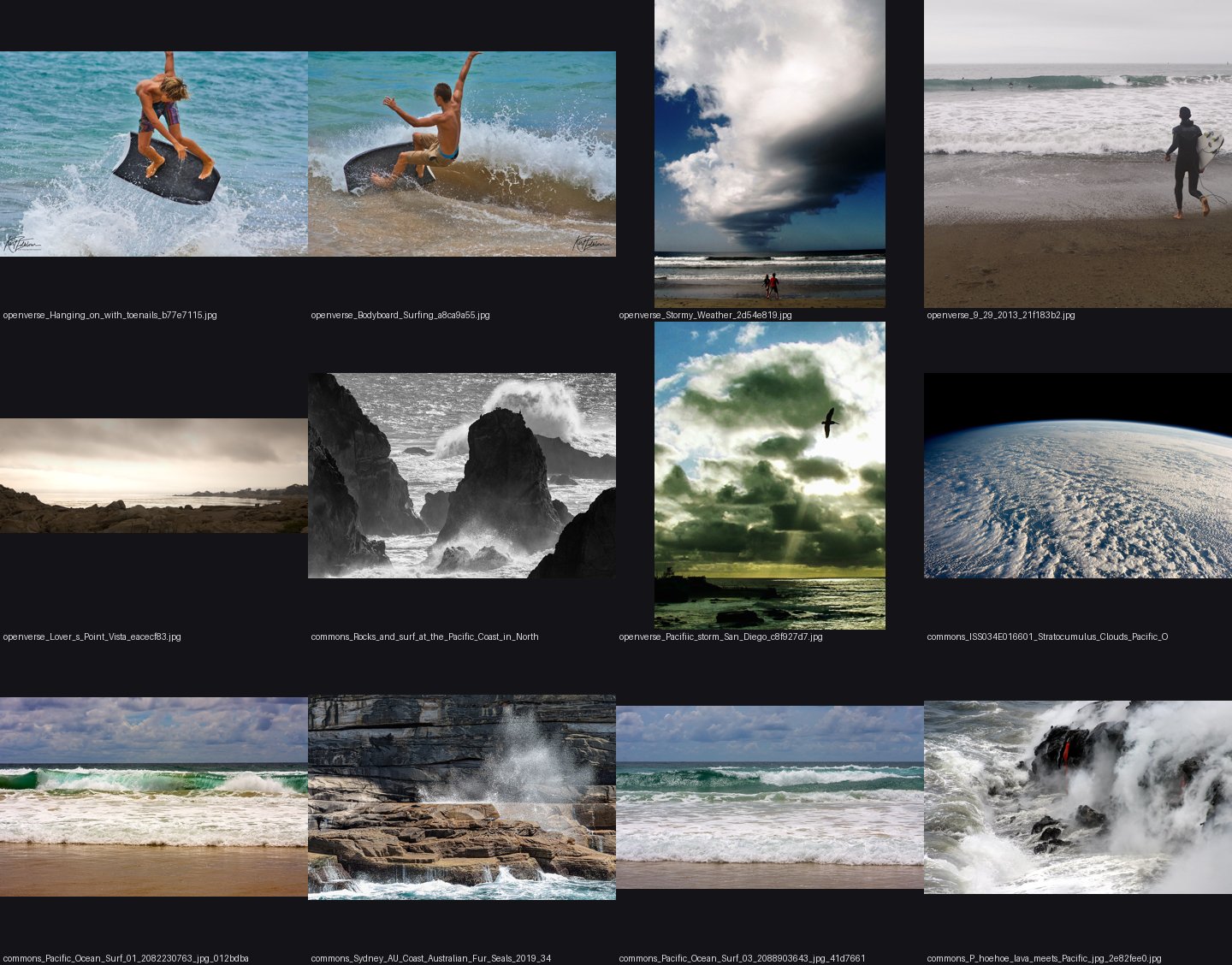Click filename "commons_Rocks_and_surf_at_the_Pacific_Coast_in_North"
Screen dimensions: 1232x965
click(425, 636)
